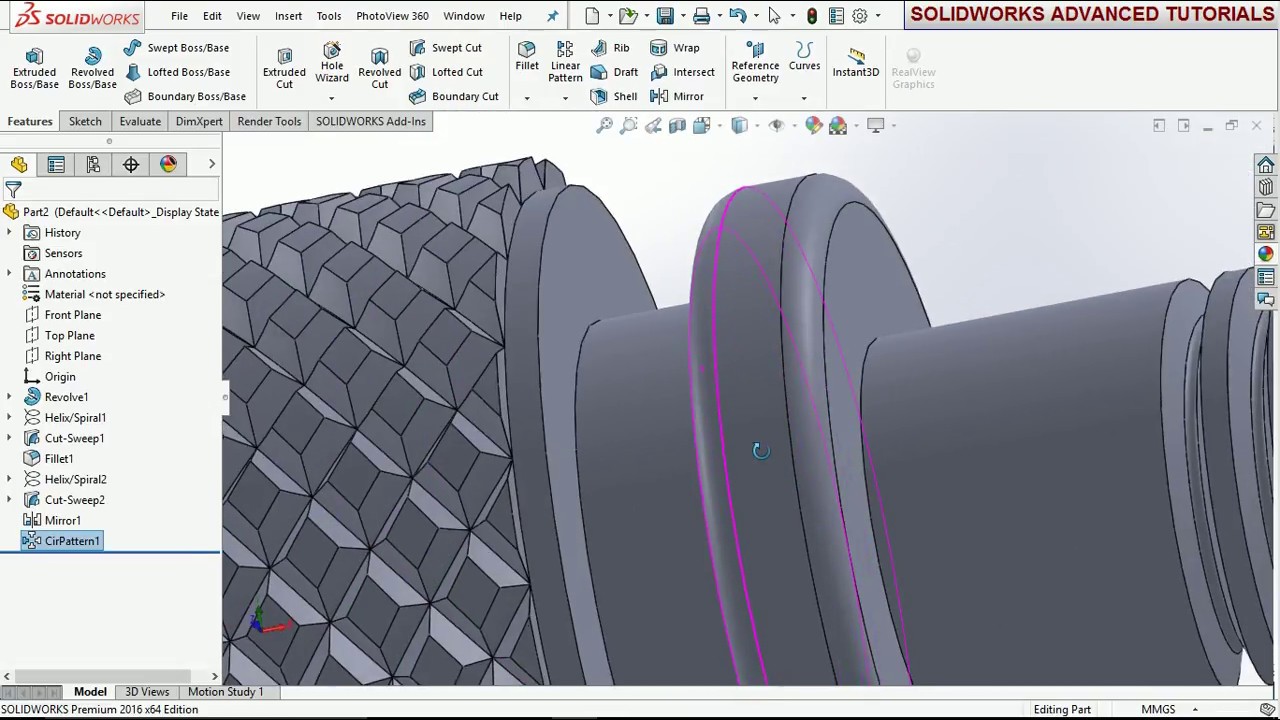Activate the Revolved Cut tool
Screen dimensions: 1280x720
pyautogui.click(x=380, y=68)
